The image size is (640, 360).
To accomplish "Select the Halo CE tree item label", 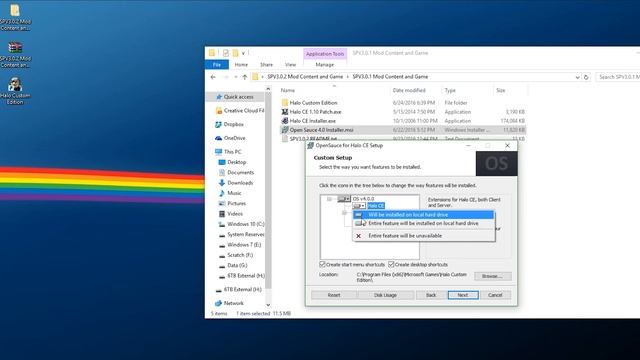I will click(x=376, y=206).
